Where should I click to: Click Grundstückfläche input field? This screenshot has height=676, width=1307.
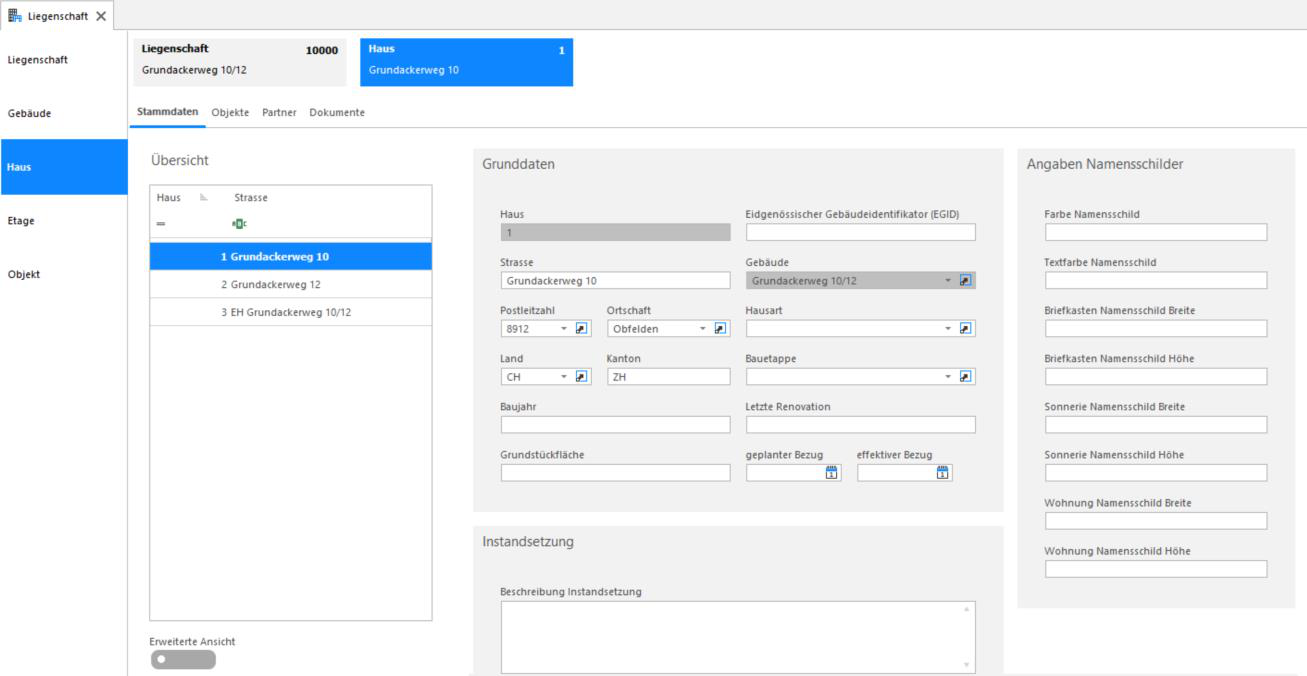coord(616,473)
